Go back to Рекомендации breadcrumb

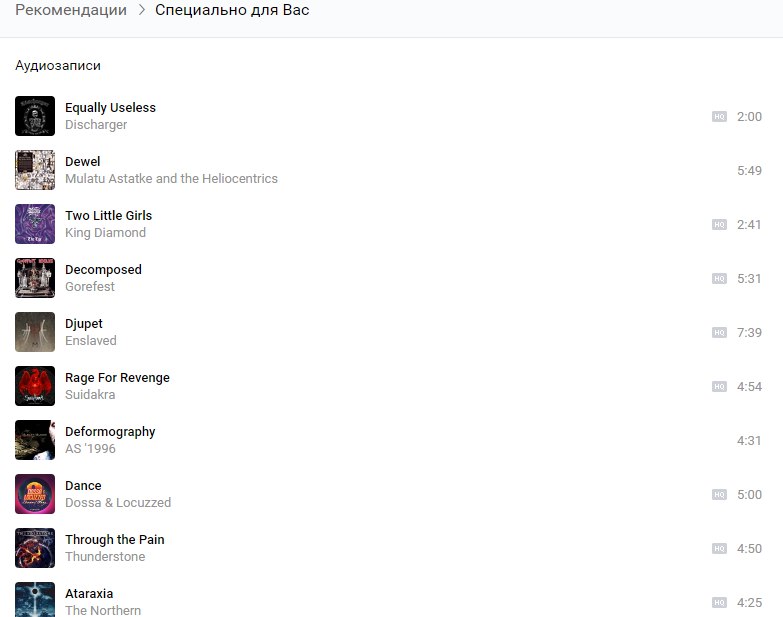coord(71,11)
